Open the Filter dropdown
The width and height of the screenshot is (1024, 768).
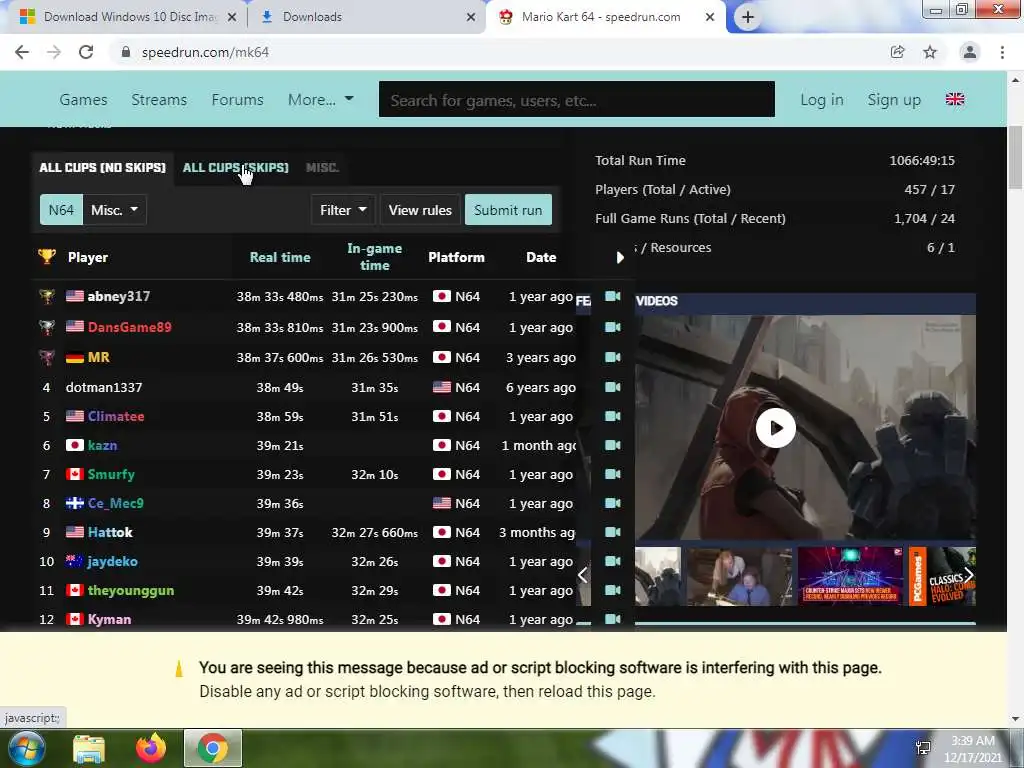click(343, 210)
